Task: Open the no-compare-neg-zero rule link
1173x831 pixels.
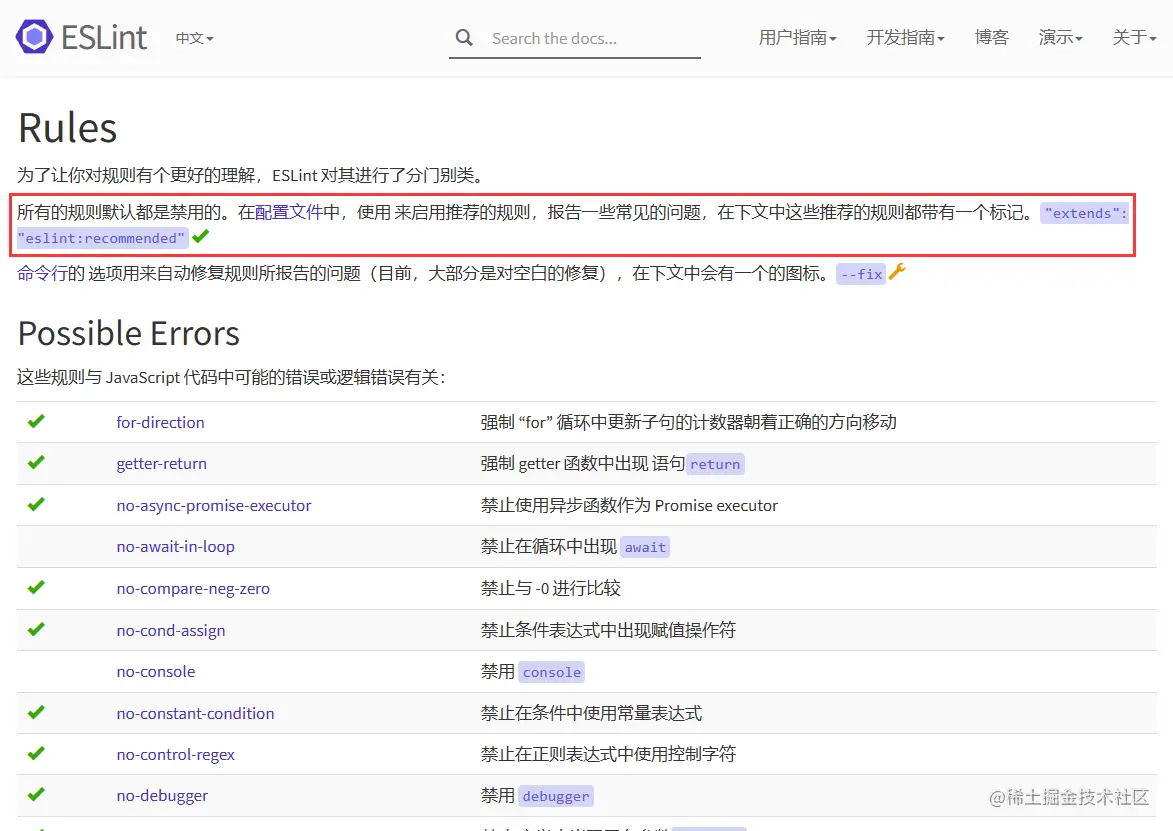Action: pos(193,589)
